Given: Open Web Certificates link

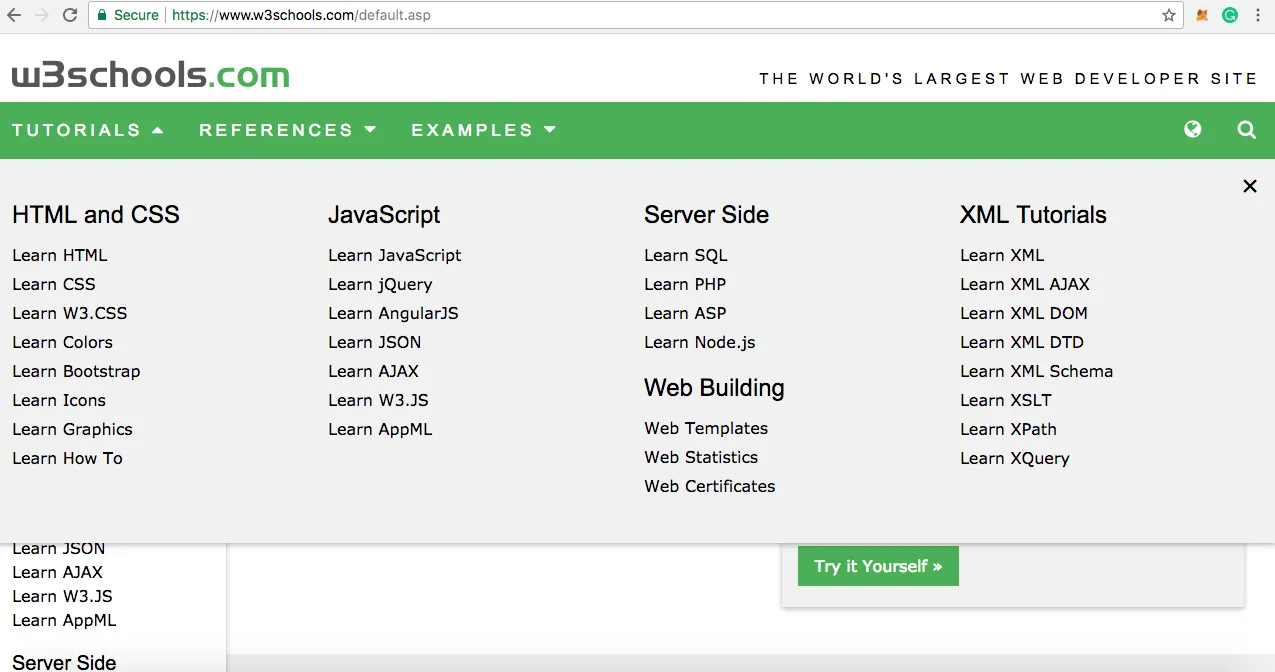Looking at the screenshot, I should pos(710,486).
